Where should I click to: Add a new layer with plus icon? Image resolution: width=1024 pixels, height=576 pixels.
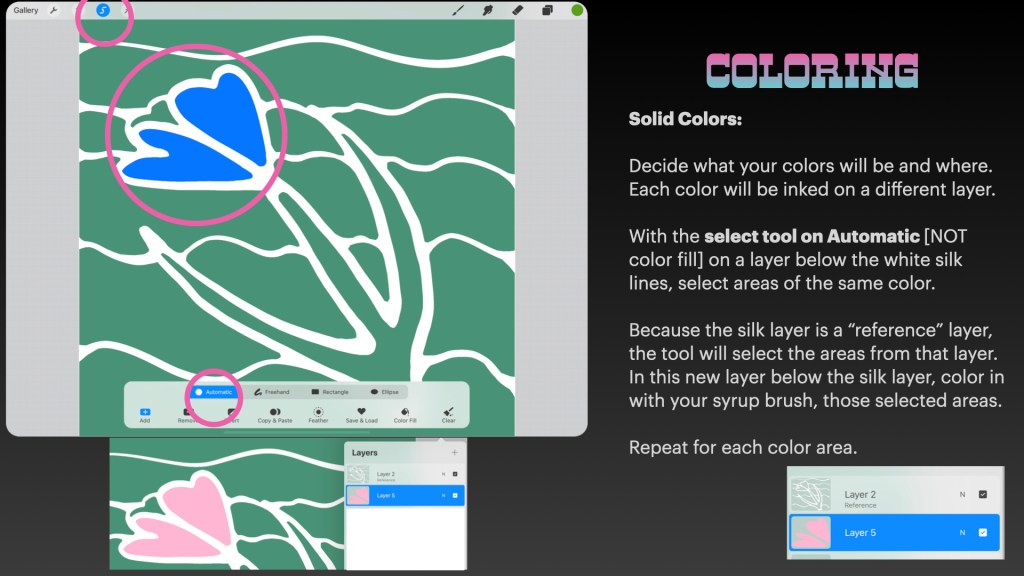455,453
